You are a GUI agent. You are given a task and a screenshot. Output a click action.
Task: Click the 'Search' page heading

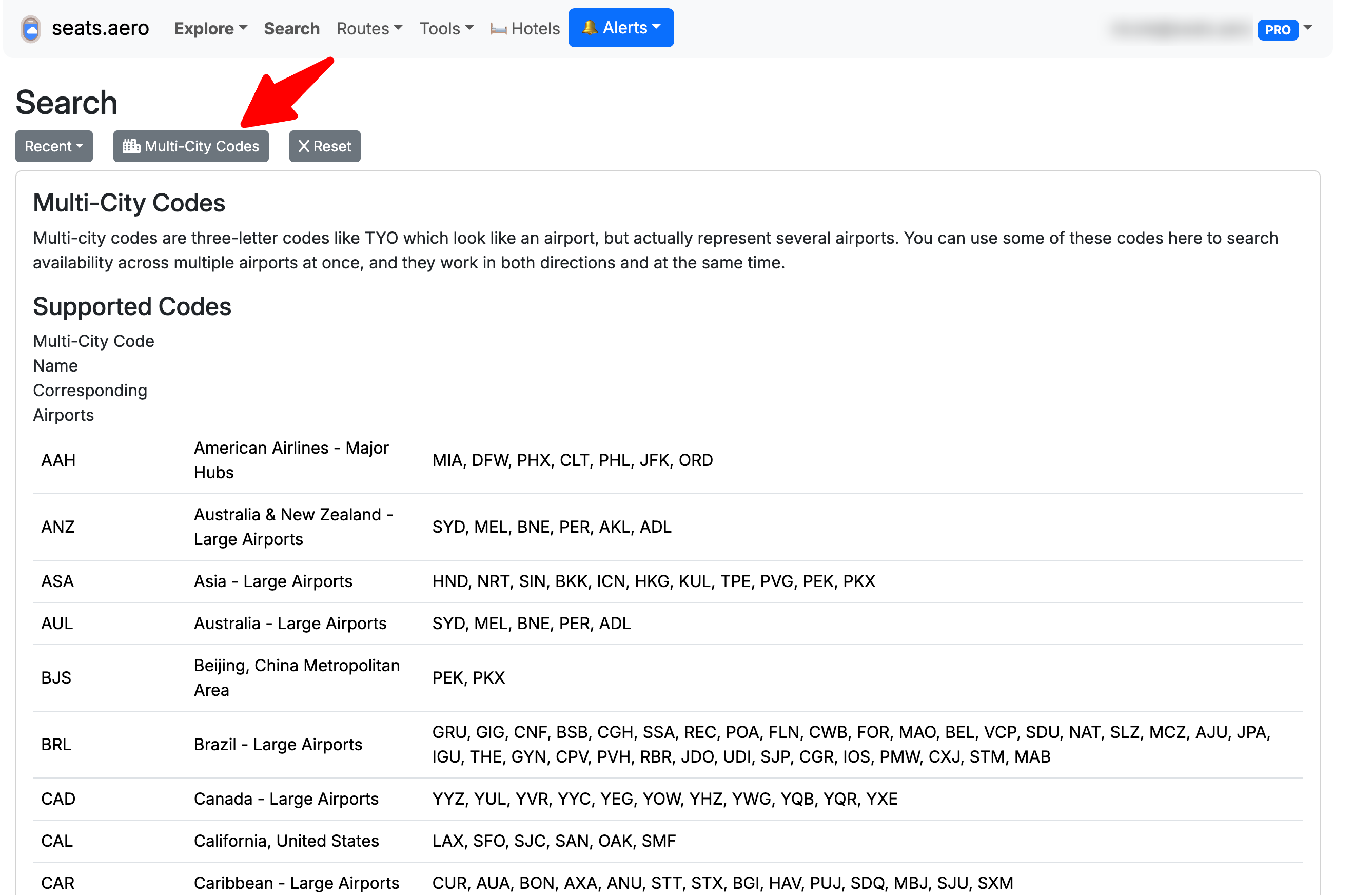(x=66, y=103)
